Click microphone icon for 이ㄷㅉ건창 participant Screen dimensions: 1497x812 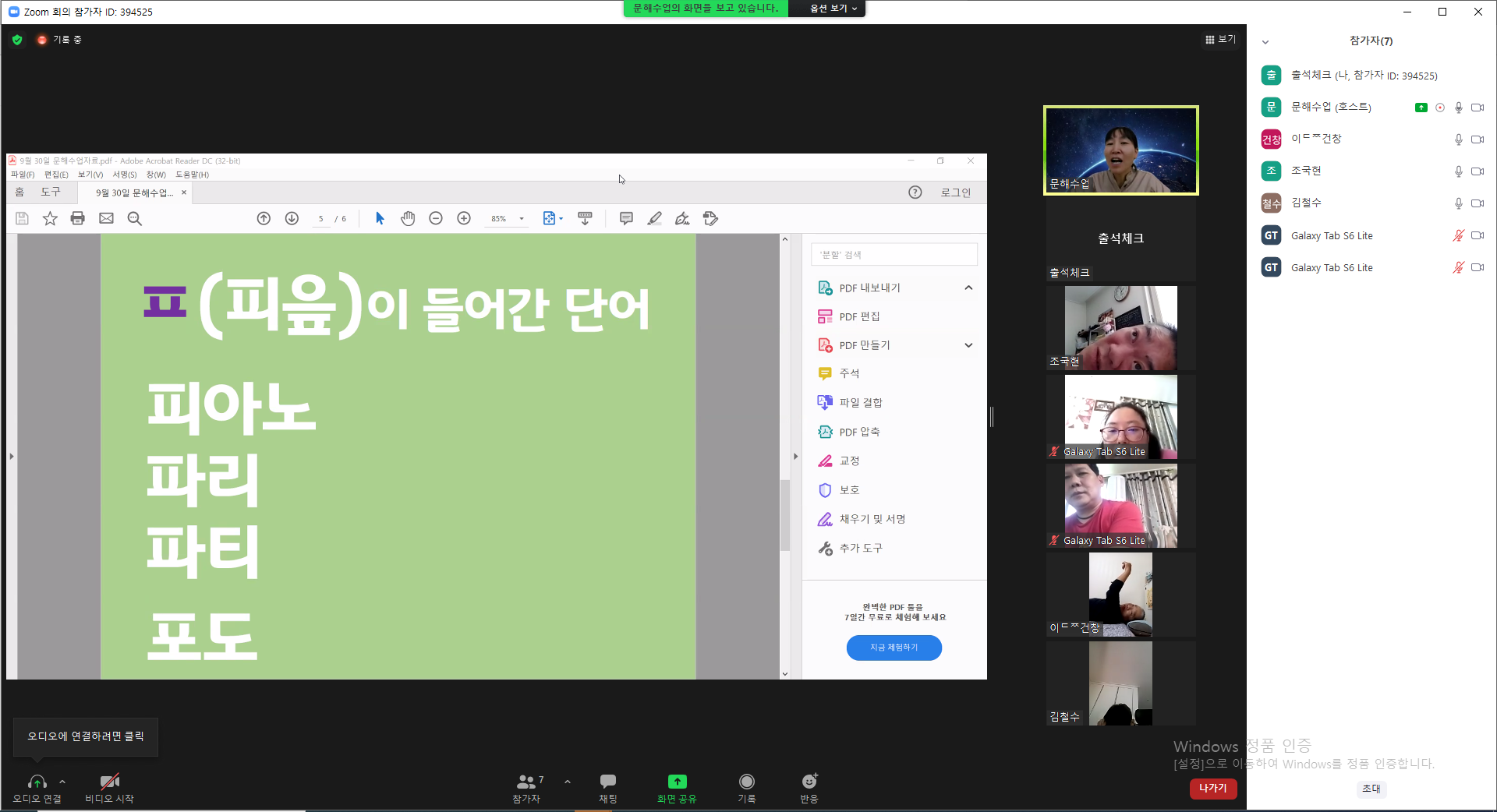coord(1458,139)
